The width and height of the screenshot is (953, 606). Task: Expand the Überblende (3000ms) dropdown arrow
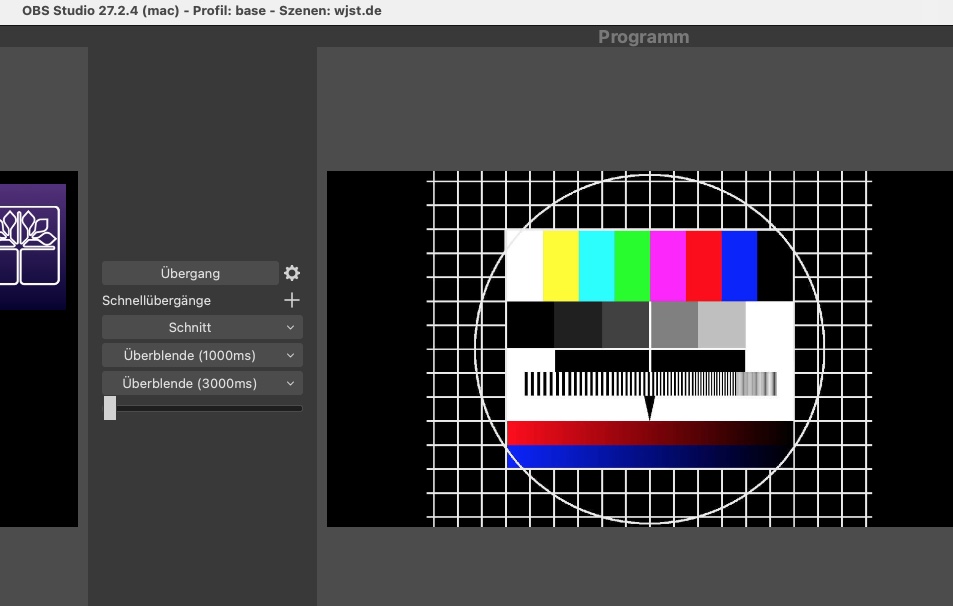point(291,384)
